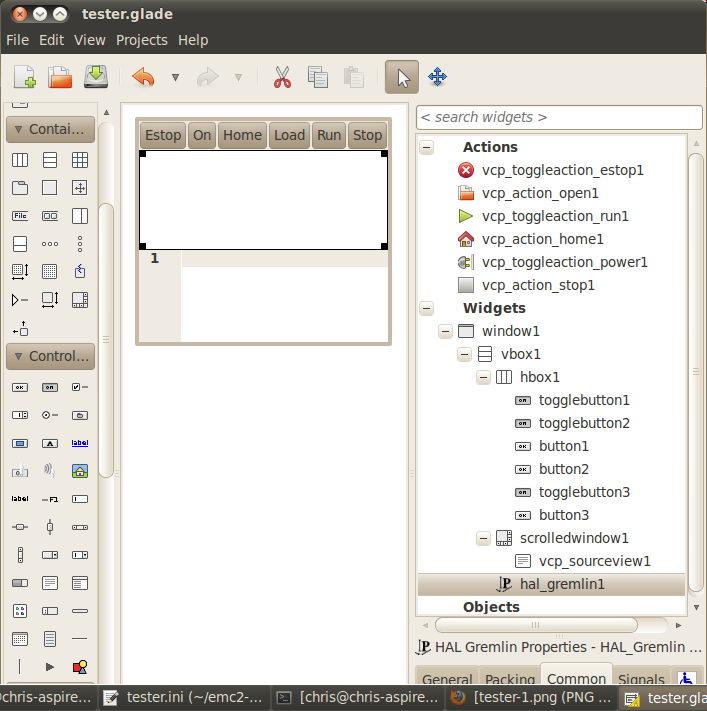Open the Projects menu
Viewport: 707px width, 711px height.
pyautogui.click(x=141, y=40)
